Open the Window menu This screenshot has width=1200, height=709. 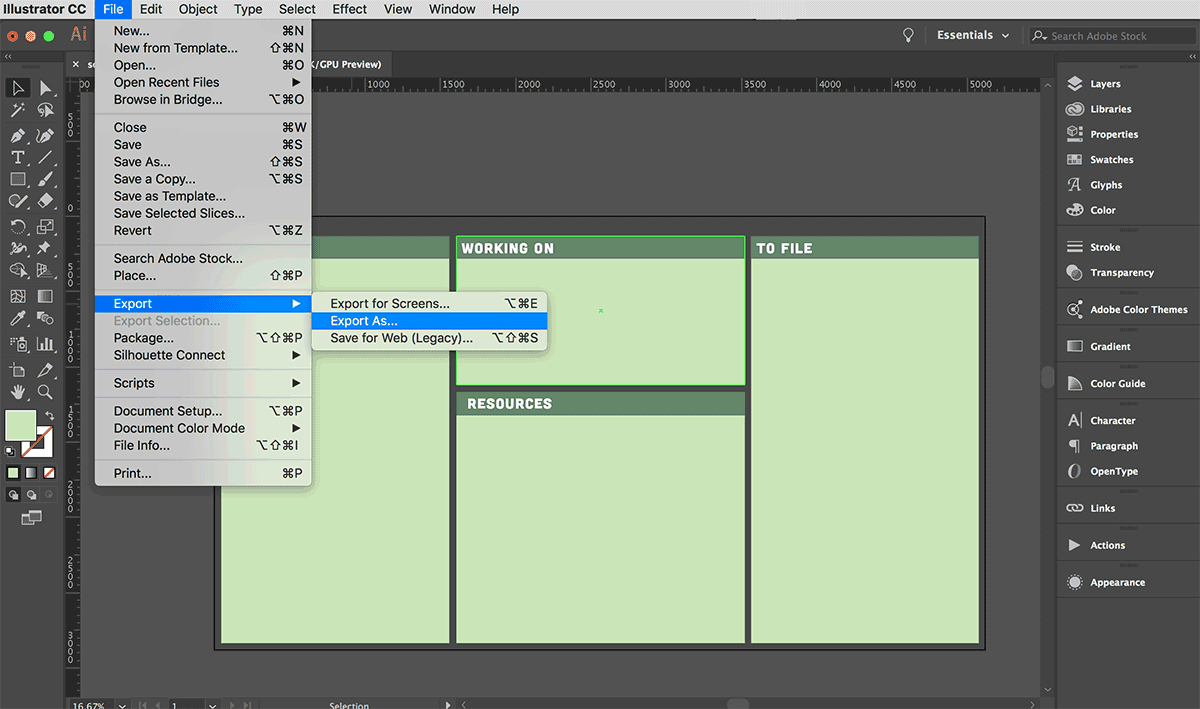452,9
